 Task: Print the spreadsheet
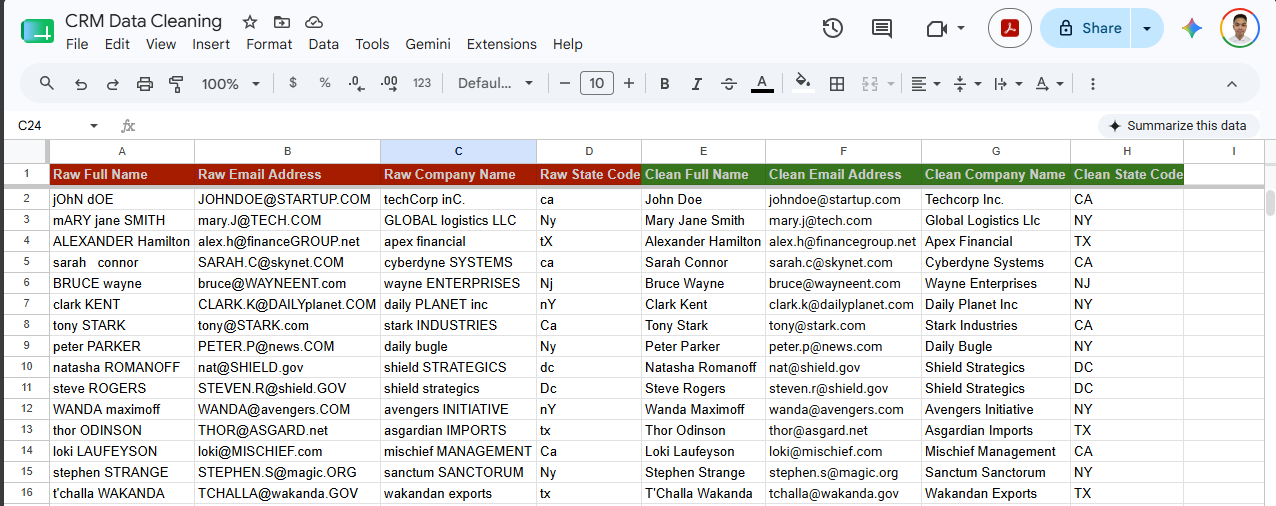[145, 83]
